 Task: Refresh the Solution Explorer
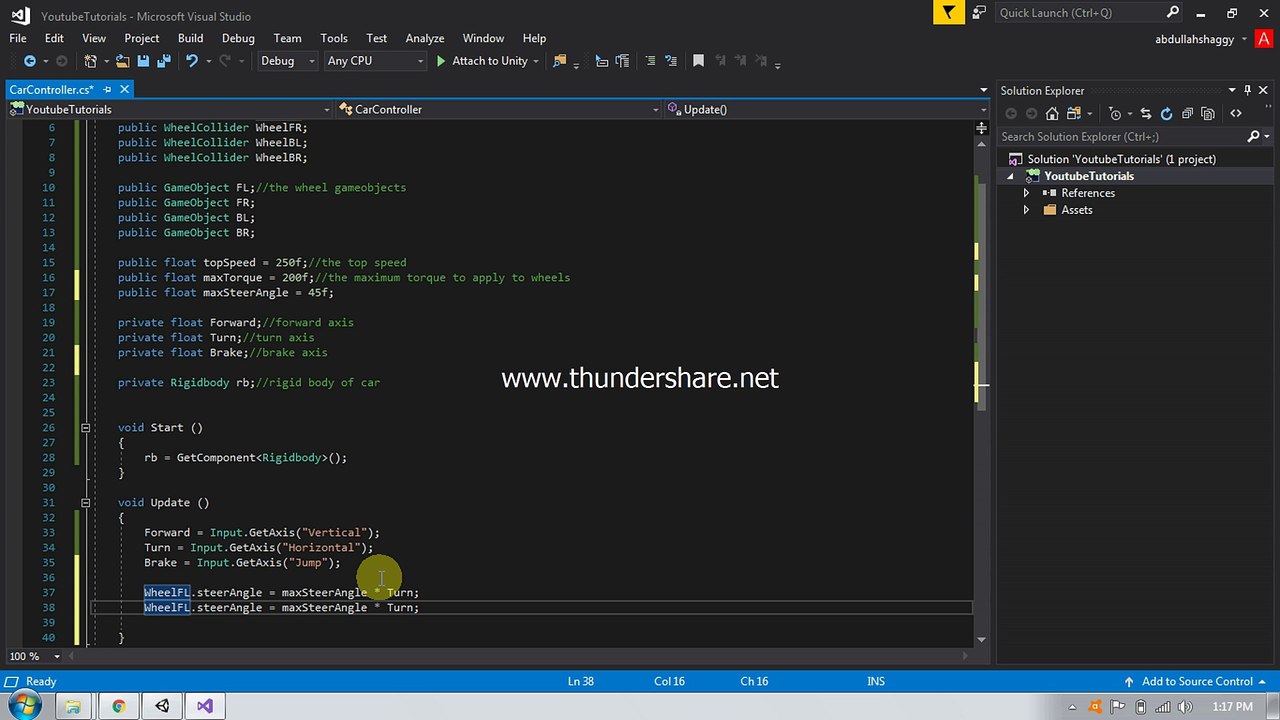pyautogui.click(x=1166, y=113)
